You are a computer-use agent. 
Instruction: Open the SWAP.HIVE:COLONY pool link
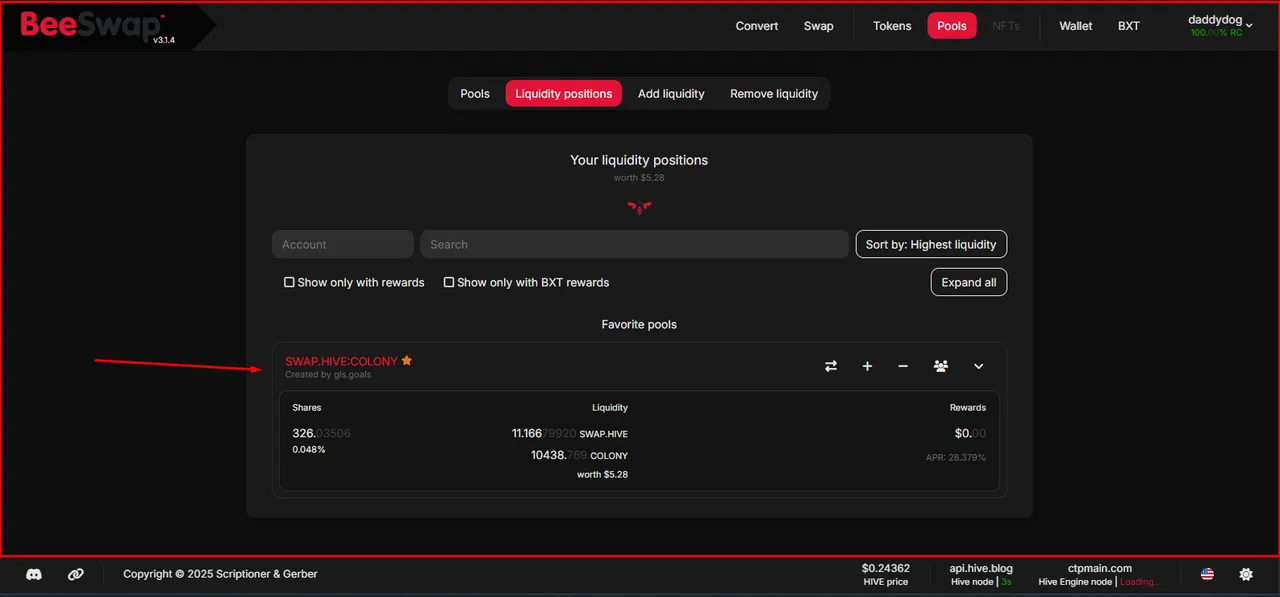[341, 361]
